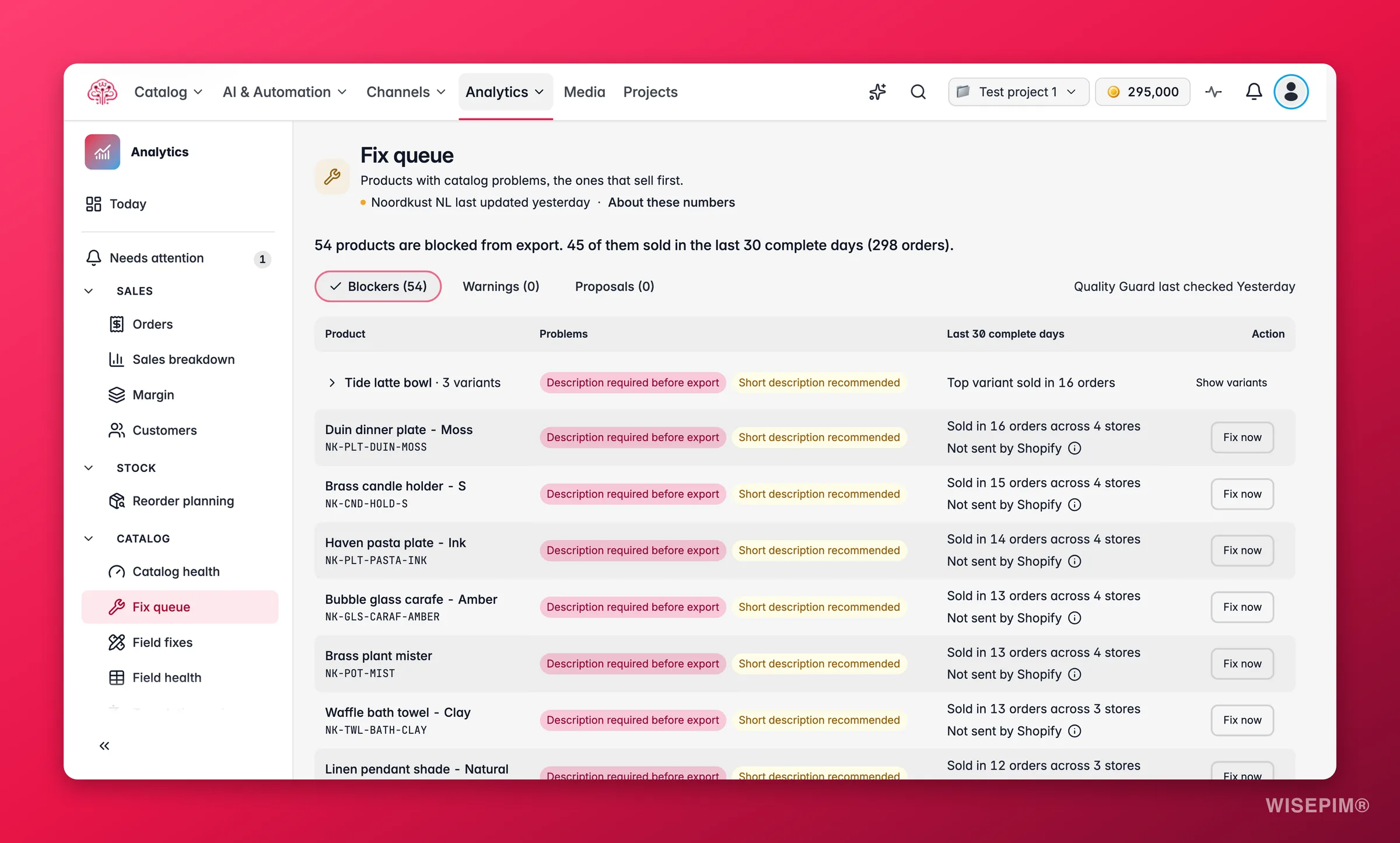This screenshot has height=843, width=1400.
Task: Open the notifications bell
Action: pos(1254,92)
